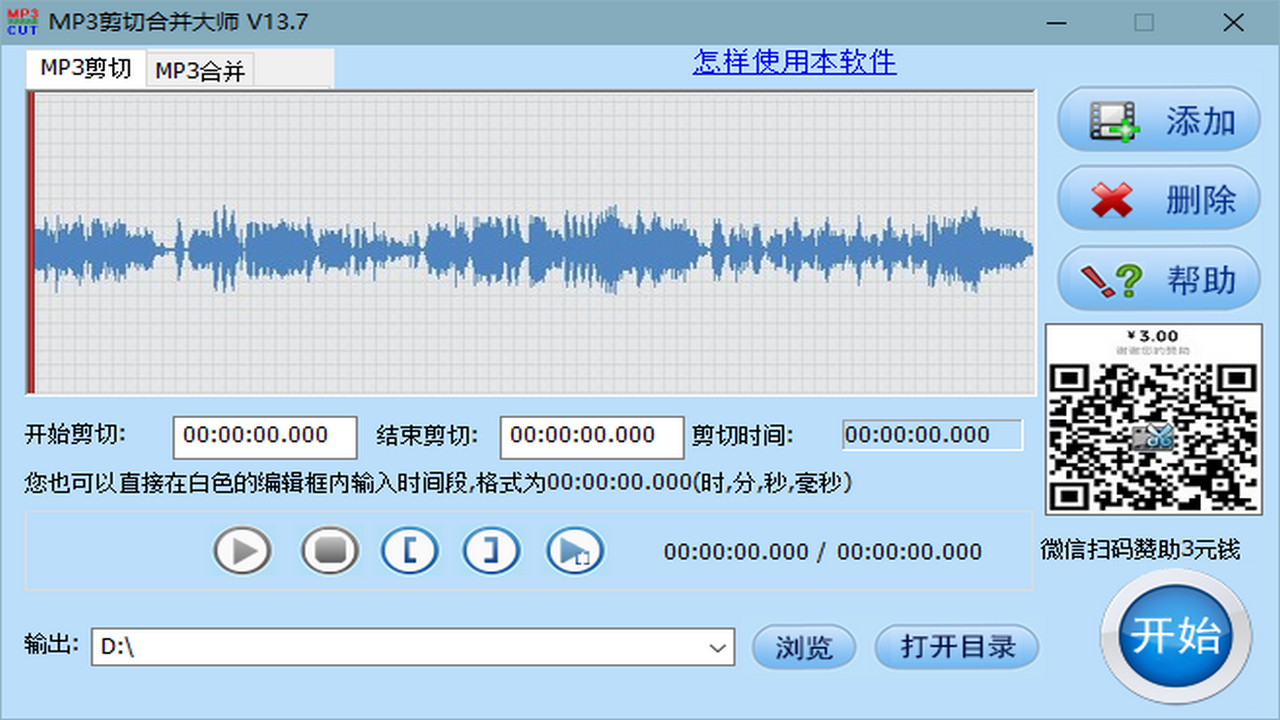
Task: Set cut start point with left bracket
Action: point(410,551)
